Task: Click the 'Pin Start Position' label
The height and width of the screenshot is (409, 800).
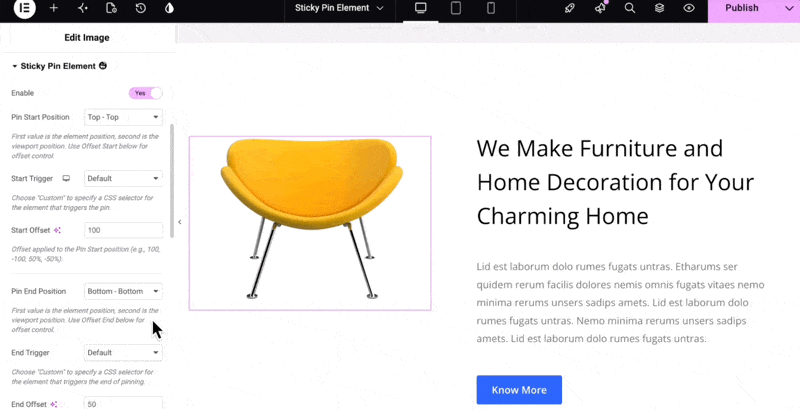Action: 40,117
